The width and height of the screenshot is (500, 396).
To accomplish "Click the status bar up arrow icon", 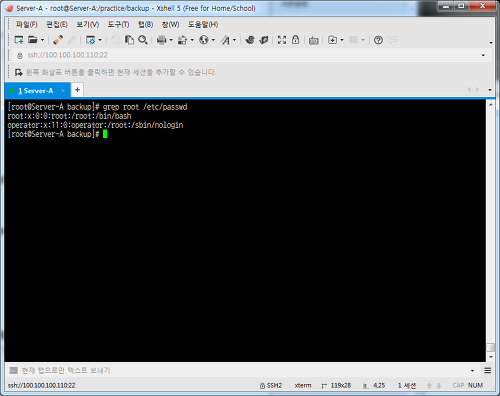I will [x=429, y=386].
